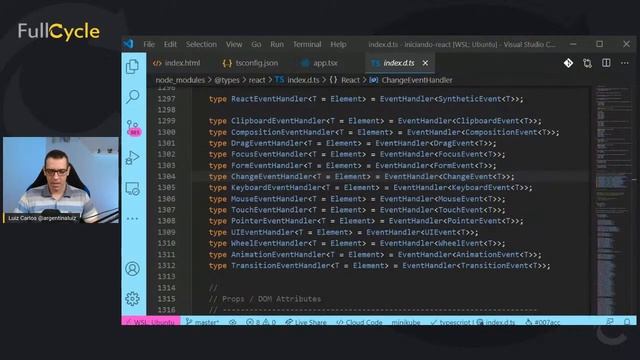Viewport: 640px width, 360px height.
Task: Click TransitionEventHandler type name
Action: coord(280,266)
